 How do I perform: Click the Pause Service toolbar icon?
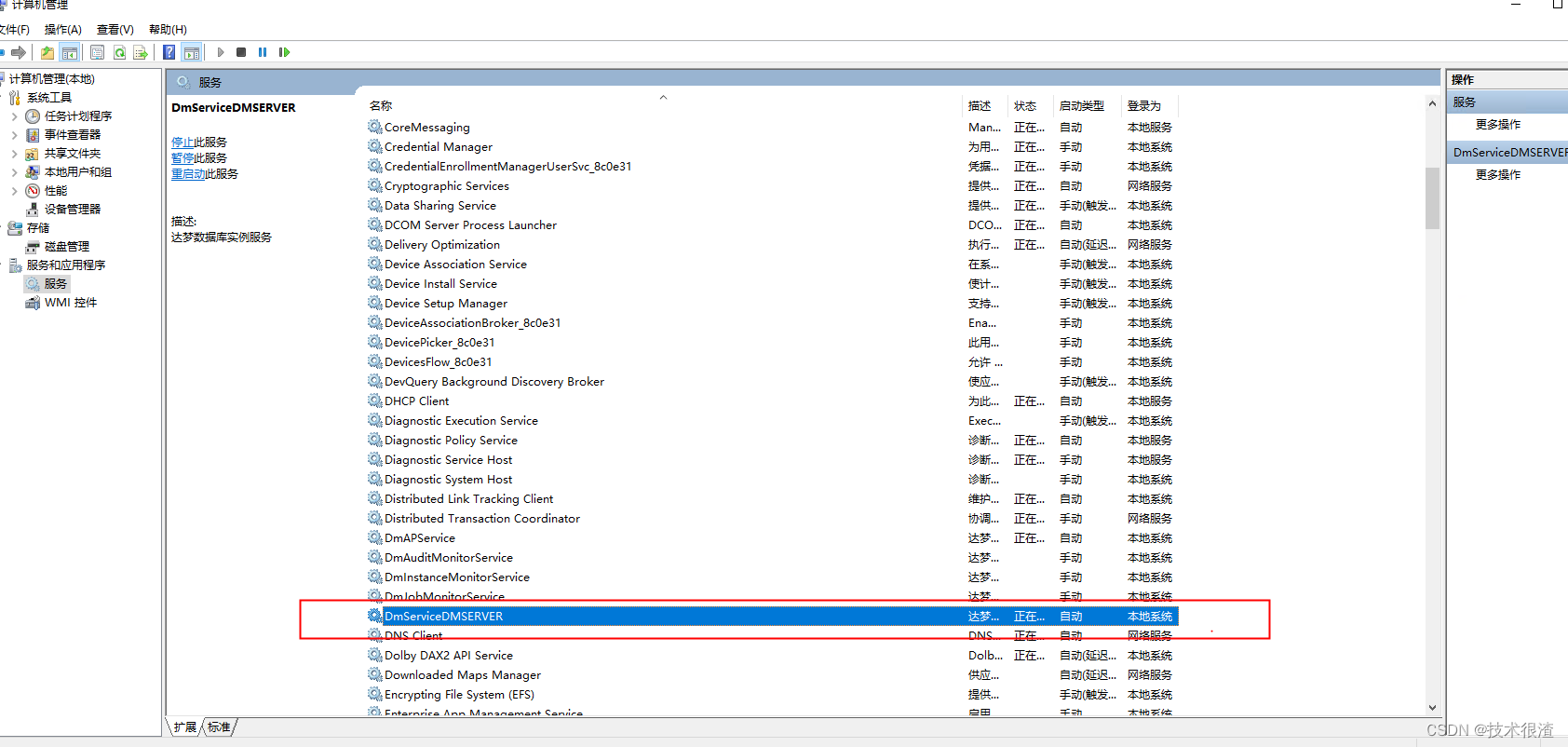[263, 52]
